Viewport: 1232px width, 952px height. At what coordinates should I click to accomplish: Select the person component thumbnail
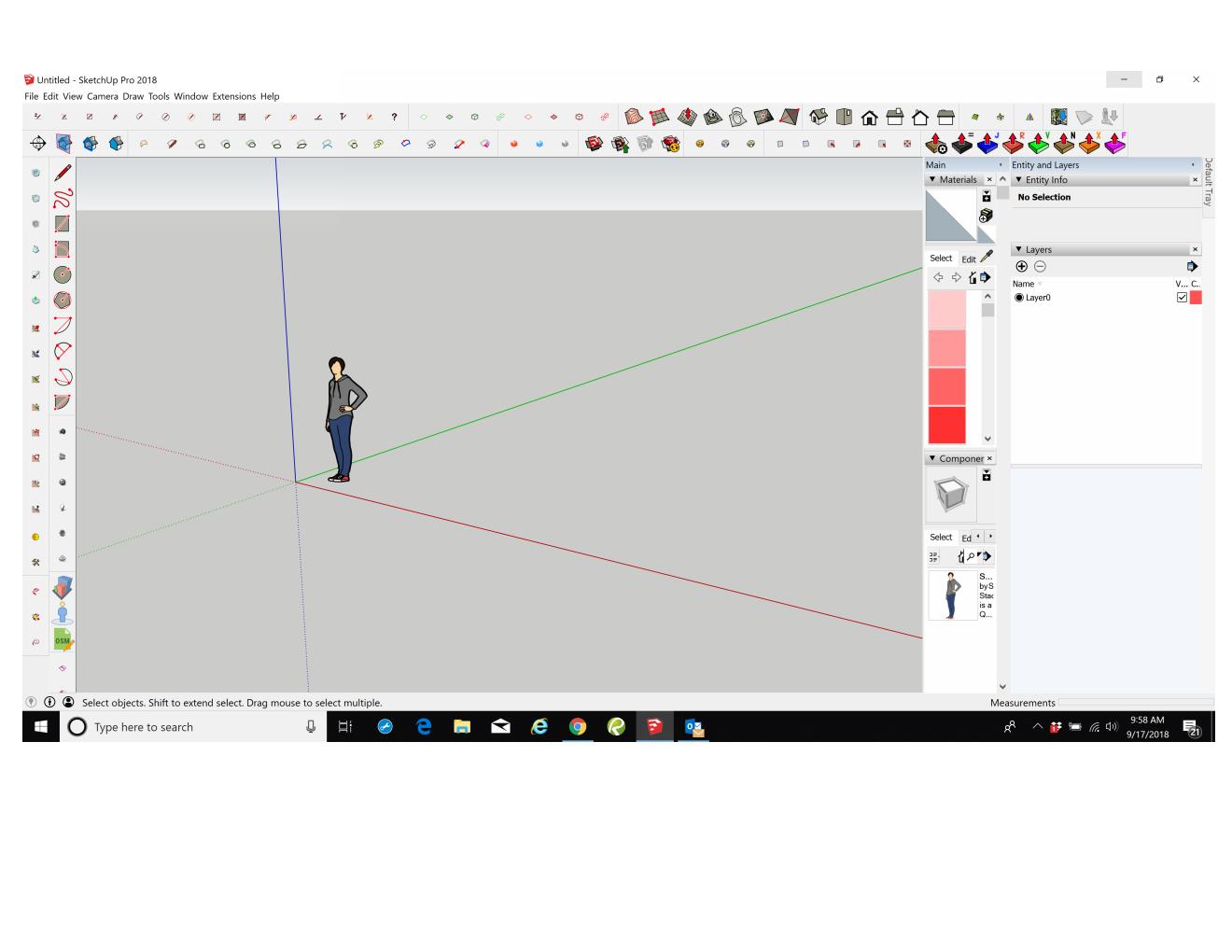click(952, 595)
